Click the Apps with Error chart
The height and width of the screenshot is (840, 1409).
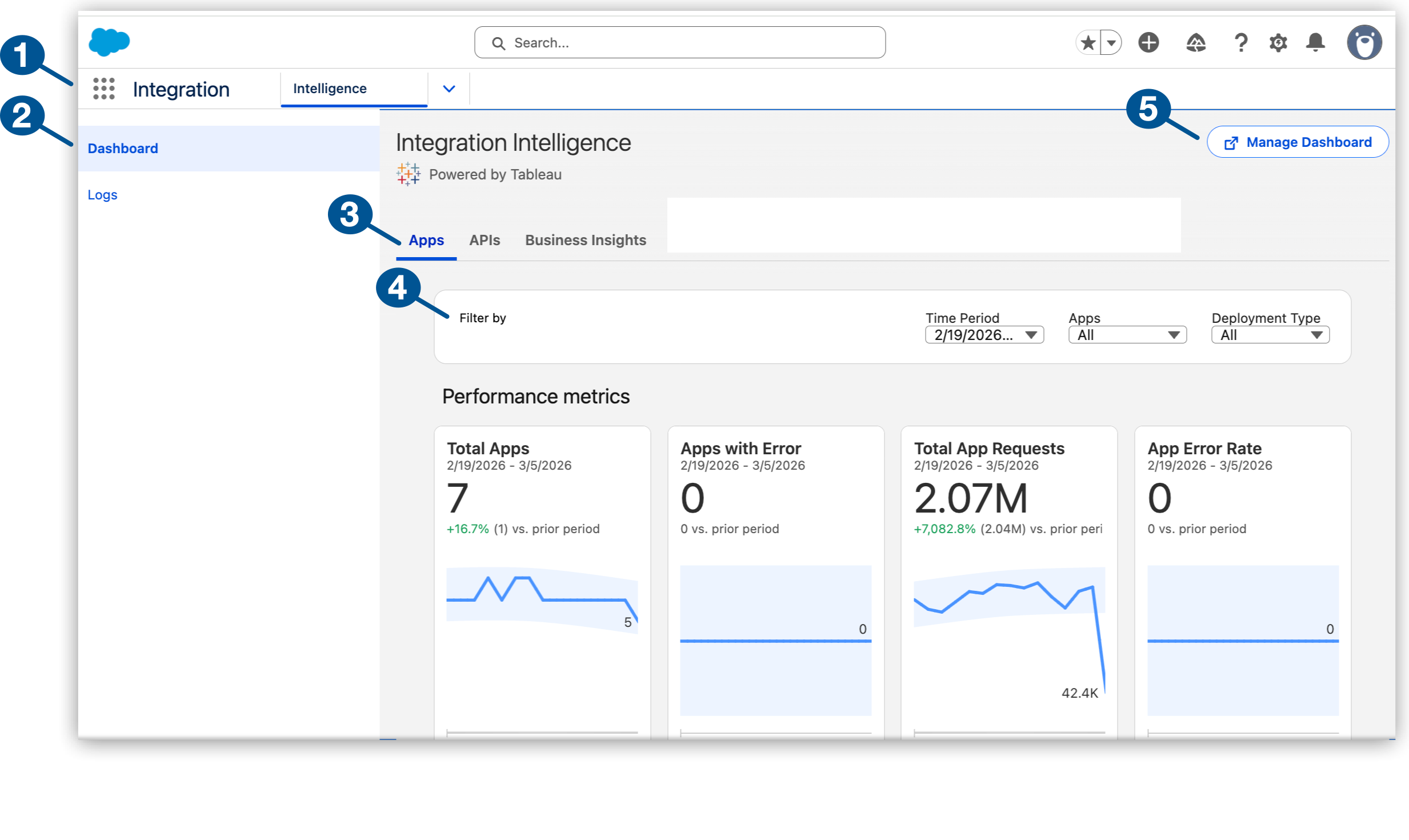pyautogui.click(x=775, y=641)
